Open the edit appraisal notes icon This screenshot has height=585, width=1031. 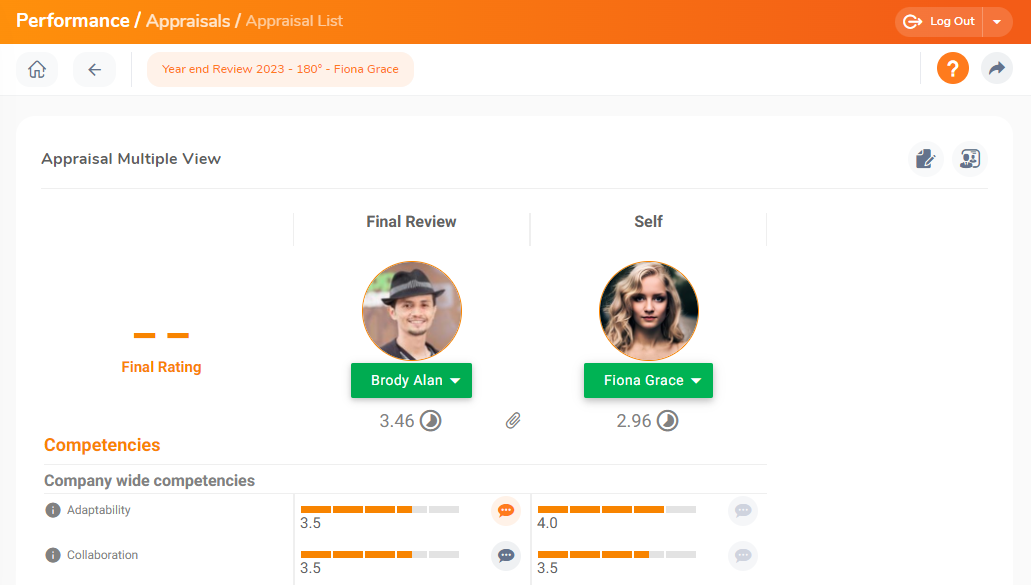[x=926, y=158]
